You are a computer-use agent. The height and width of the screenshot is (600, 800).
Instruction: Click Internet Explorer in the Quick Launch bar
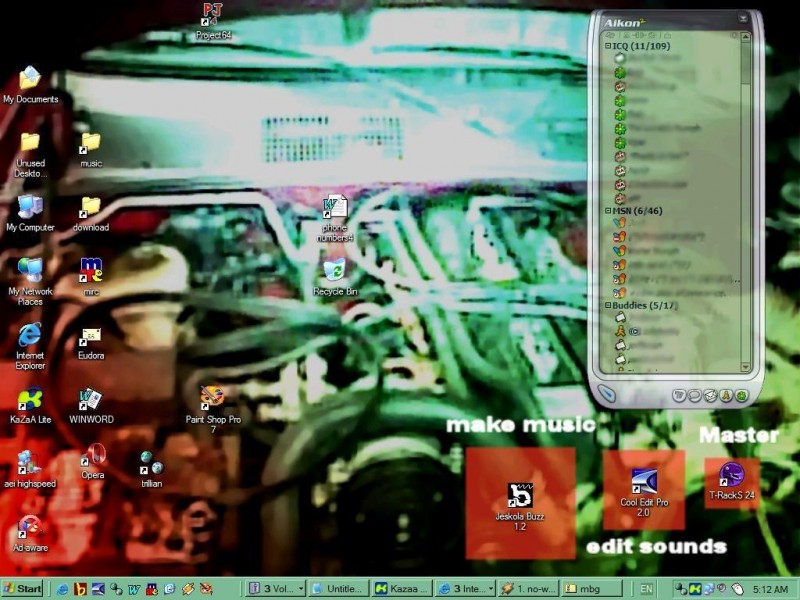tap(62, 589)
